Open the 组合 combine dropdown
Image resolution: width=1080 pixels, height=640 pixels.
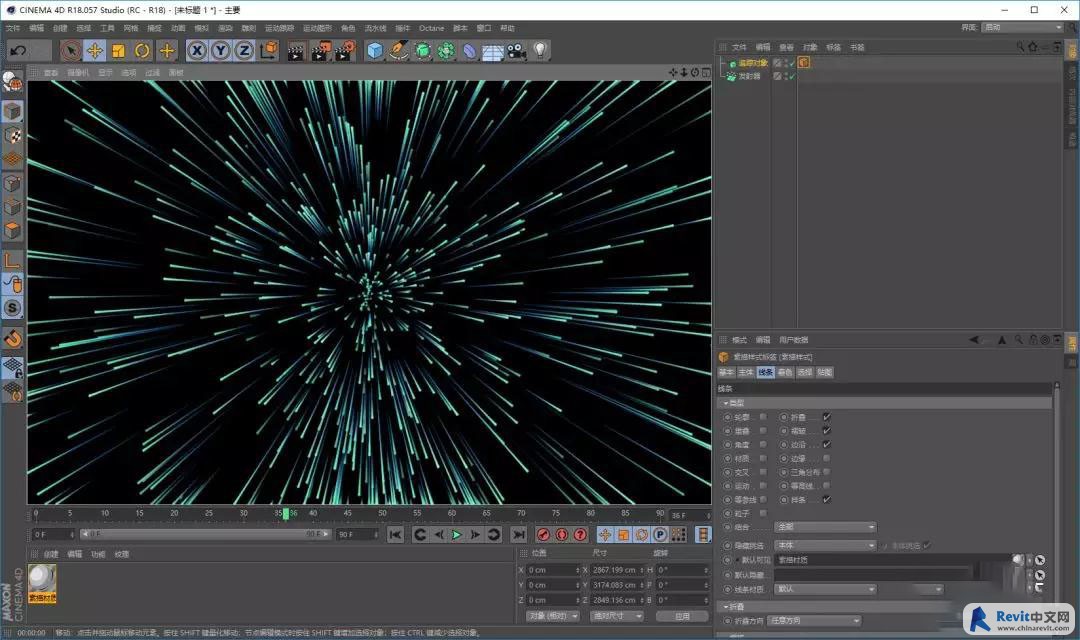pos(825,527)
